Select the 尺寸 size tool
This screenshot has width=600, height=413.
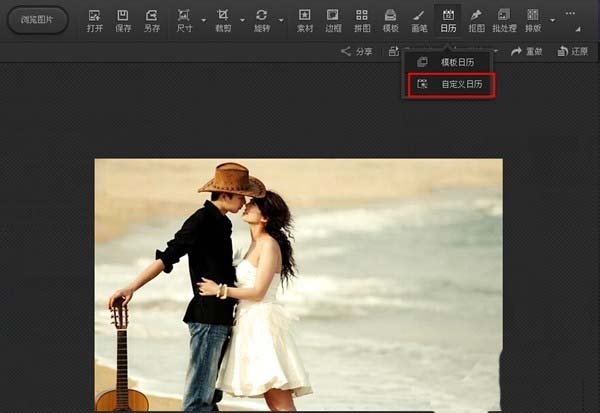(184, 21)
